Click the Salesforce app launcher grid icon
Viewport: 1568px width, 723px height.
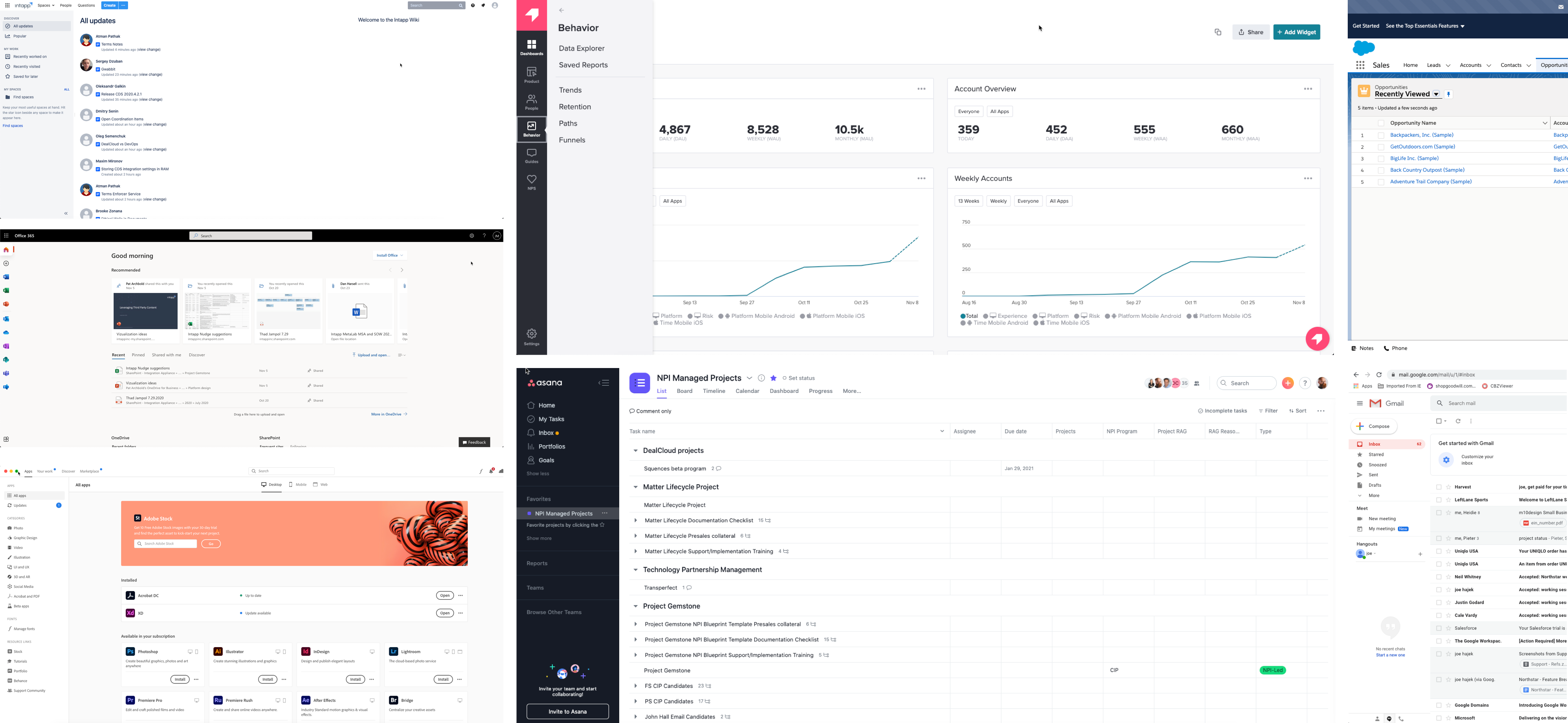(x=1360, y=65)
